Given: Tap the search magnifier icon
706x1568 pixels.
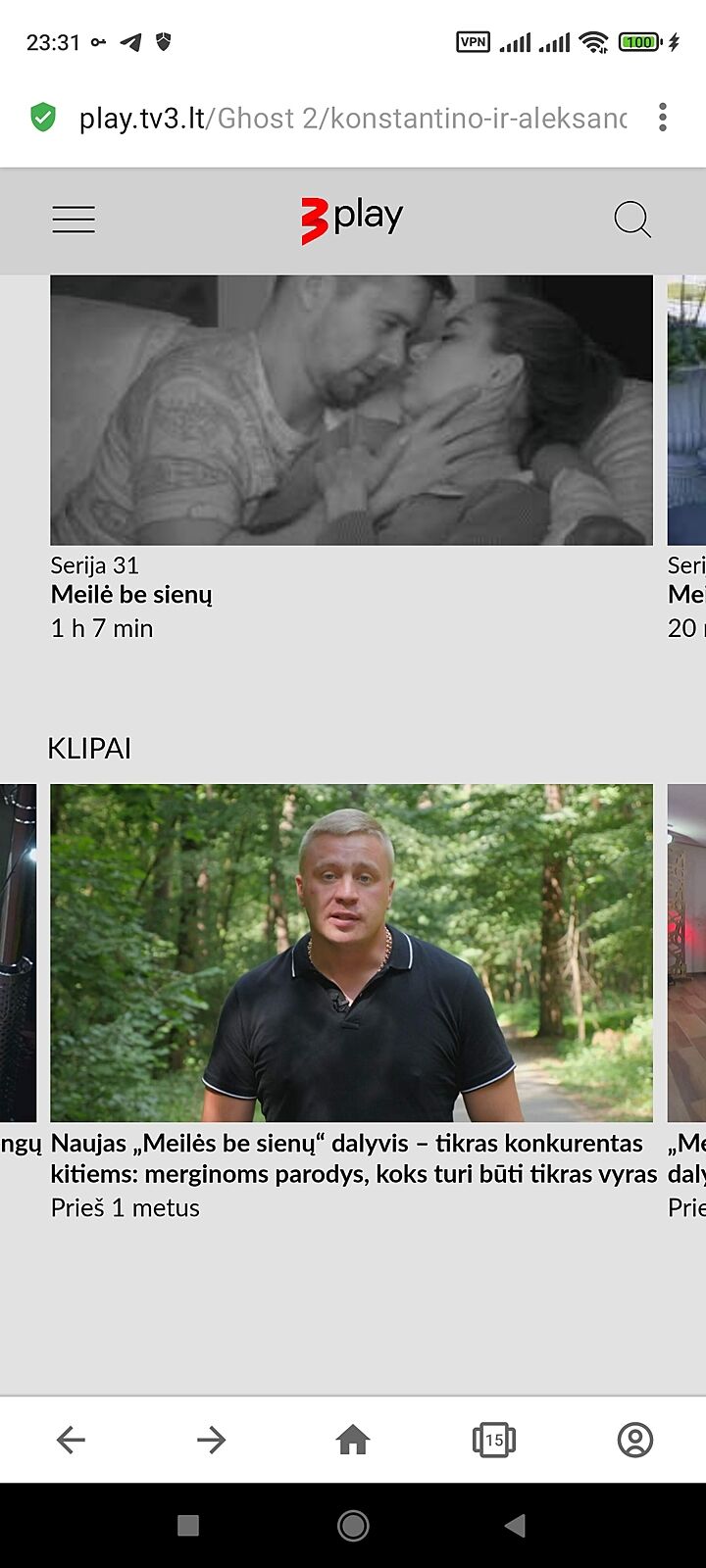Looking at the screenshot, I should click(x=632, y=219).
